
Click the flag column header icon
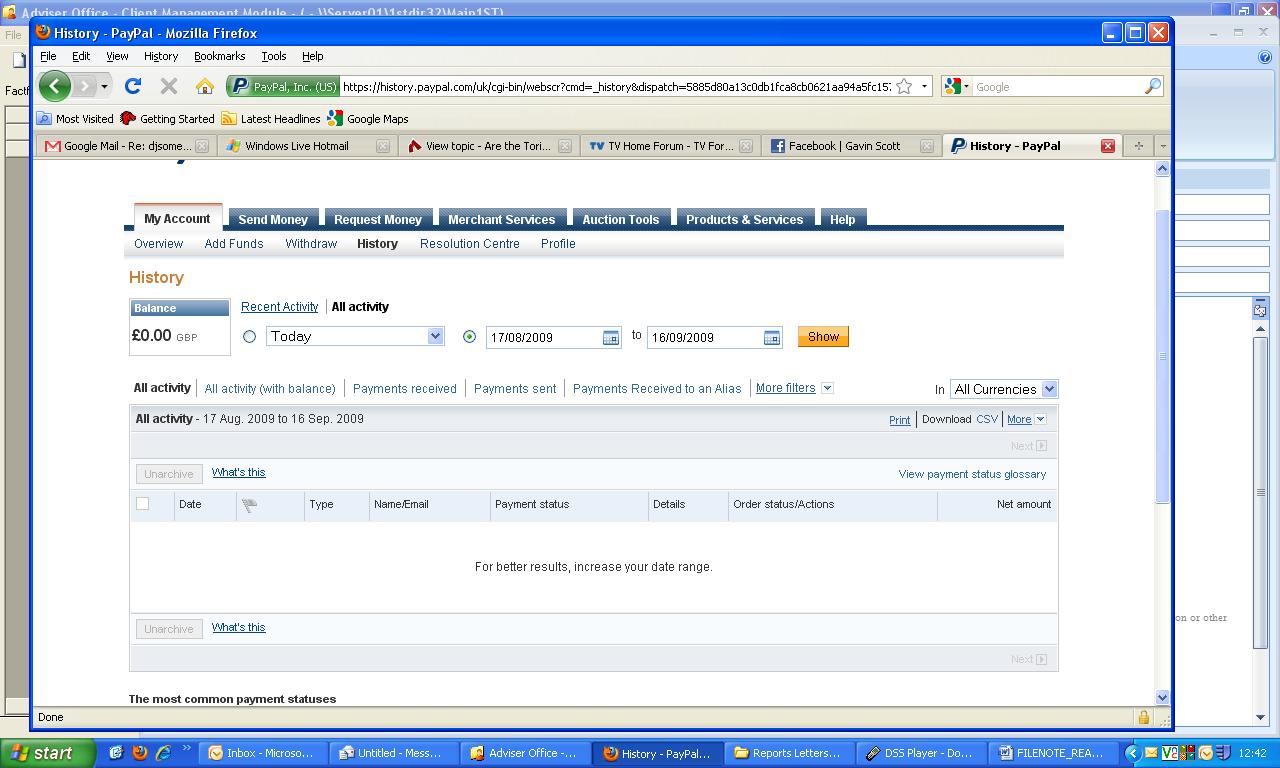(x=250, y=505)
